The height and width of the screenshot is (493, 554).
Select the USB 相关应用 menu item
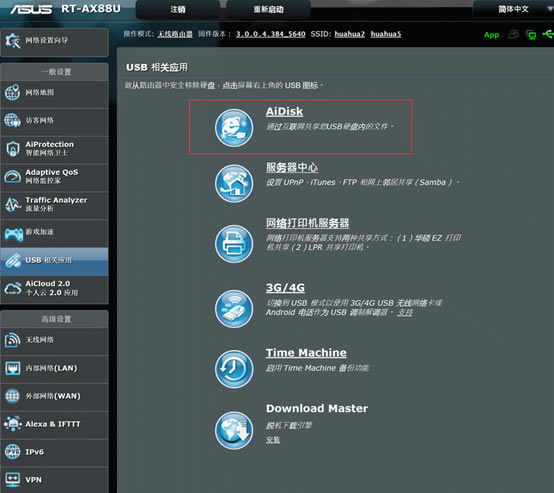tap(54, 261)
